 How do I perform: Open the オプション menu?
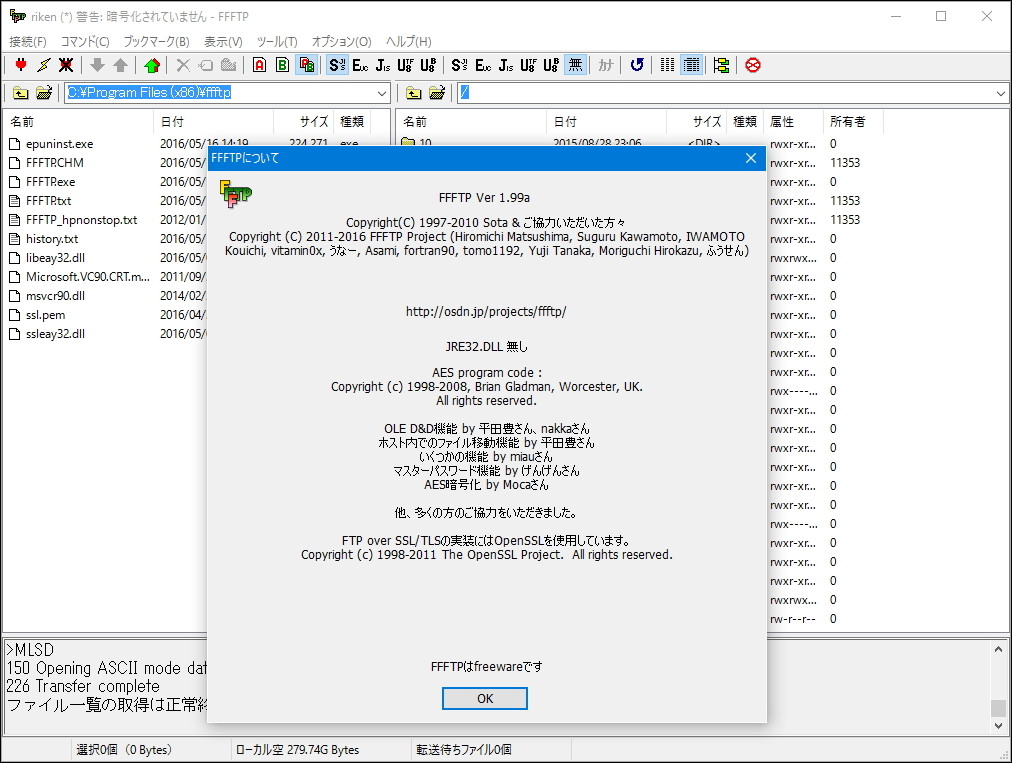[339, 41]
